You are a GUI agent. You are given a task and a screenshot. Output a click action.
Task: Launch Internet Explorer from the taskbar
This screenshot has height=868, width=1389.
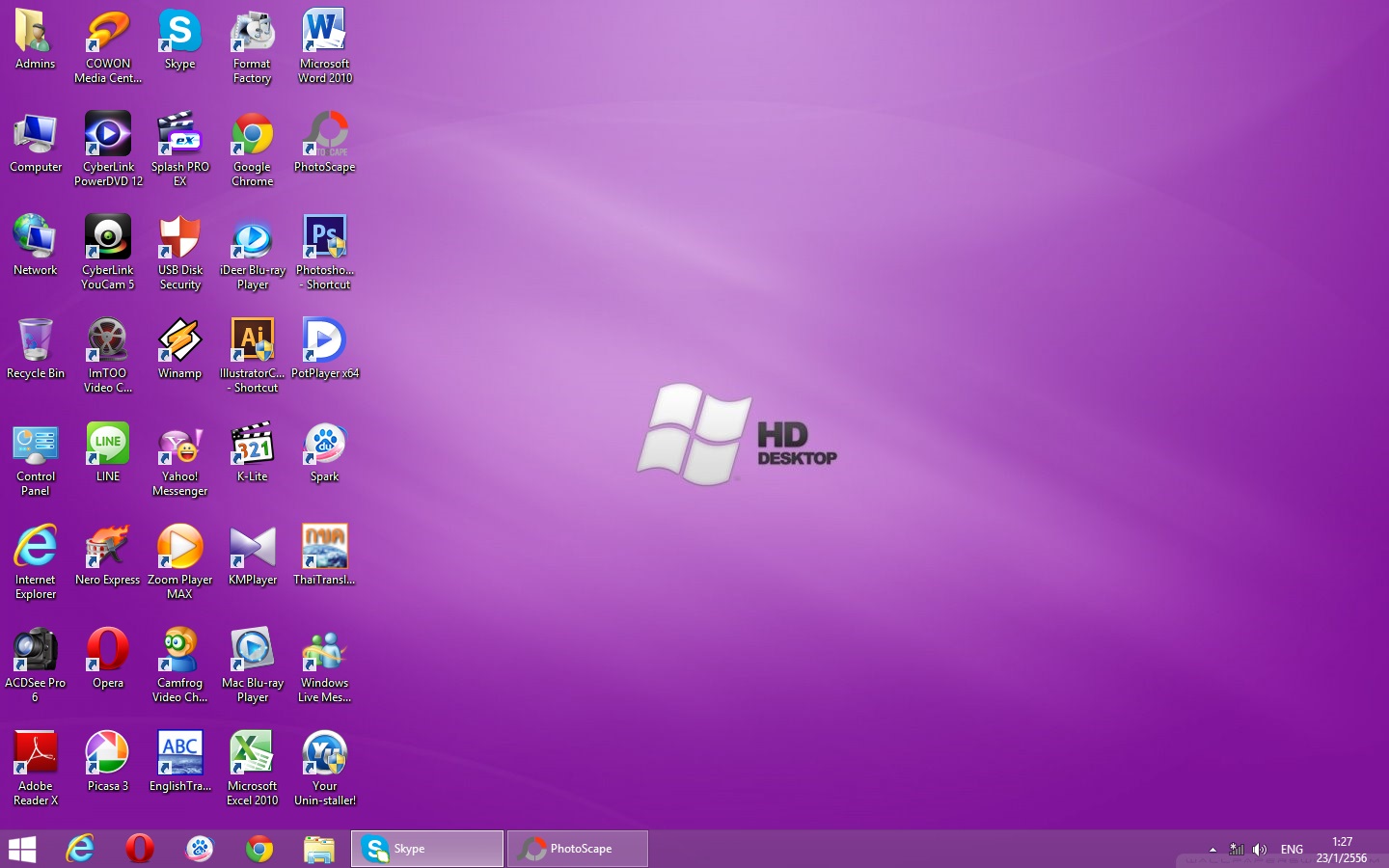click(80, 849)
